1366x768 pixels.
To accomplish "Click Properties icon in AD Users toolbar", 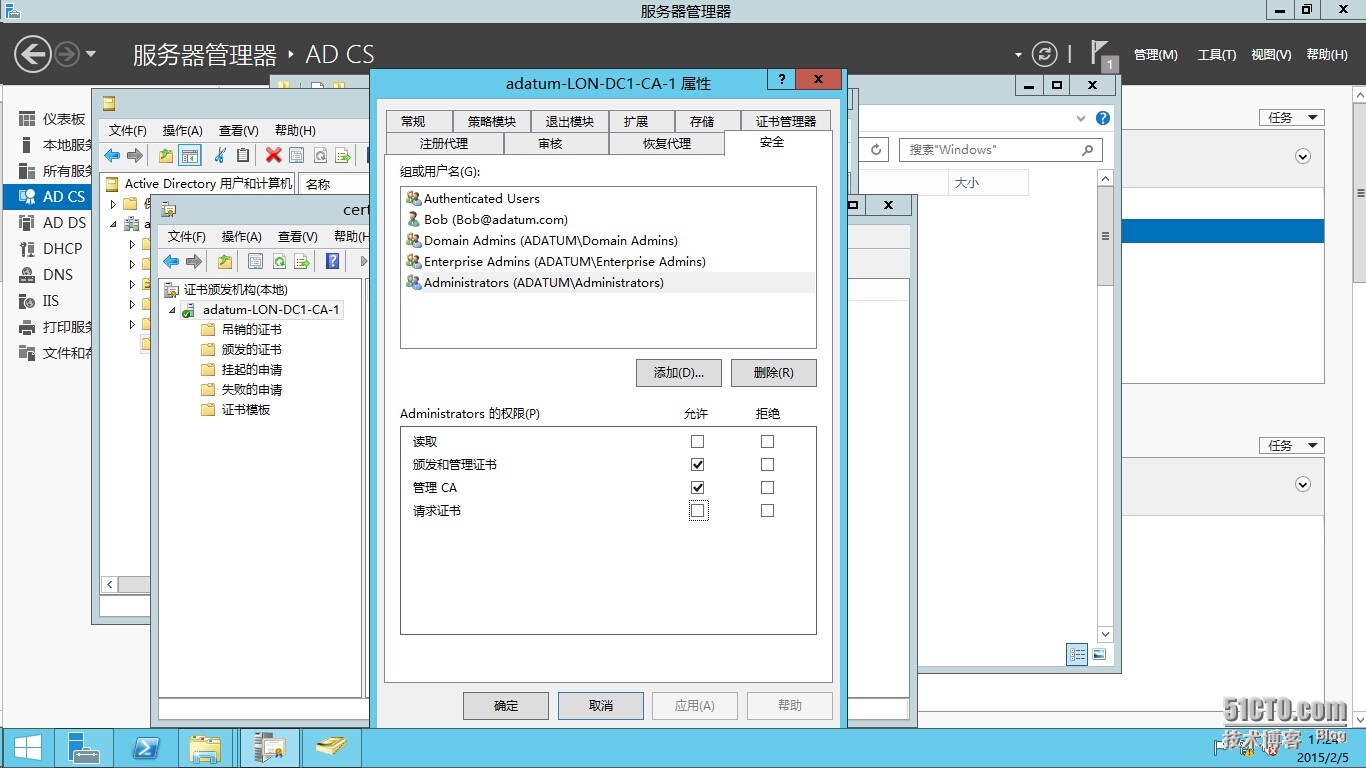I will click(297, 155).
